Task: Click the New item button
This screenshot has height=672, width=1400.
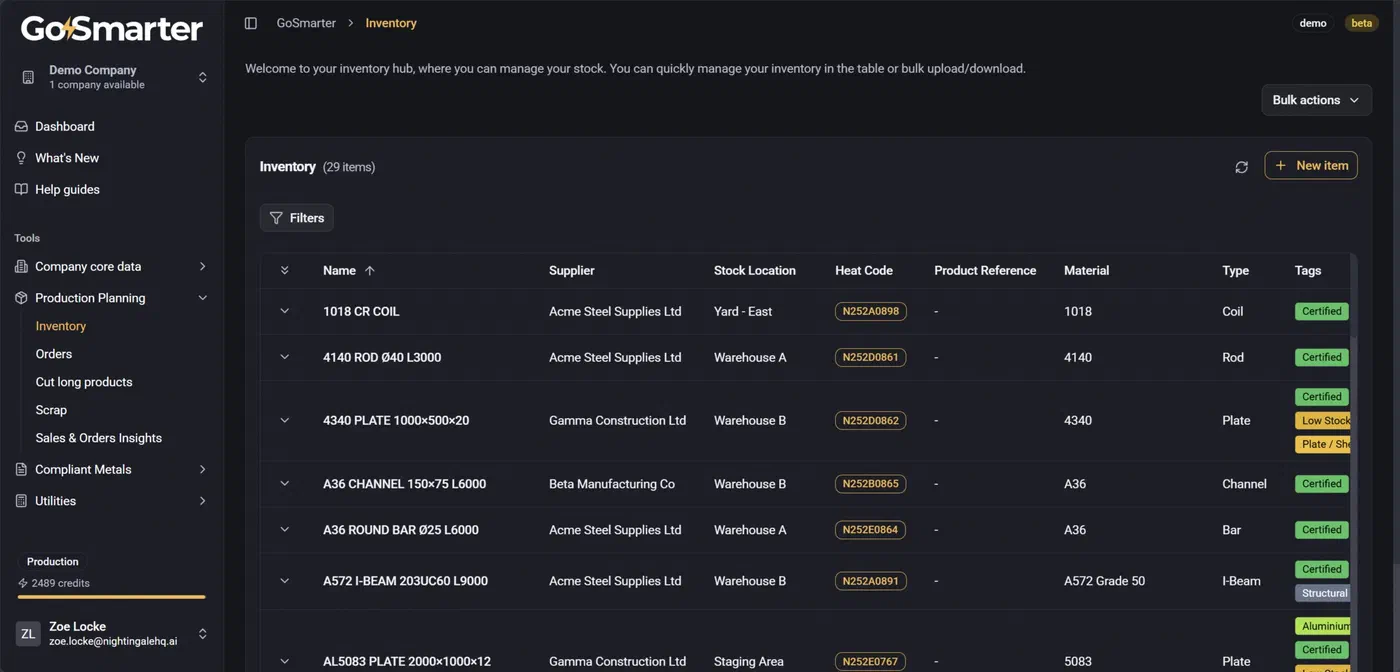Action: [1311, 165]
